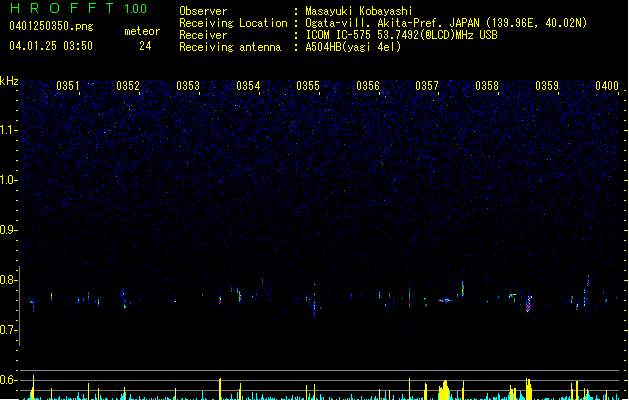629x400 pixels.
Task: Click the 0.7 kHz axis label
Action: (x=8, y=330)
